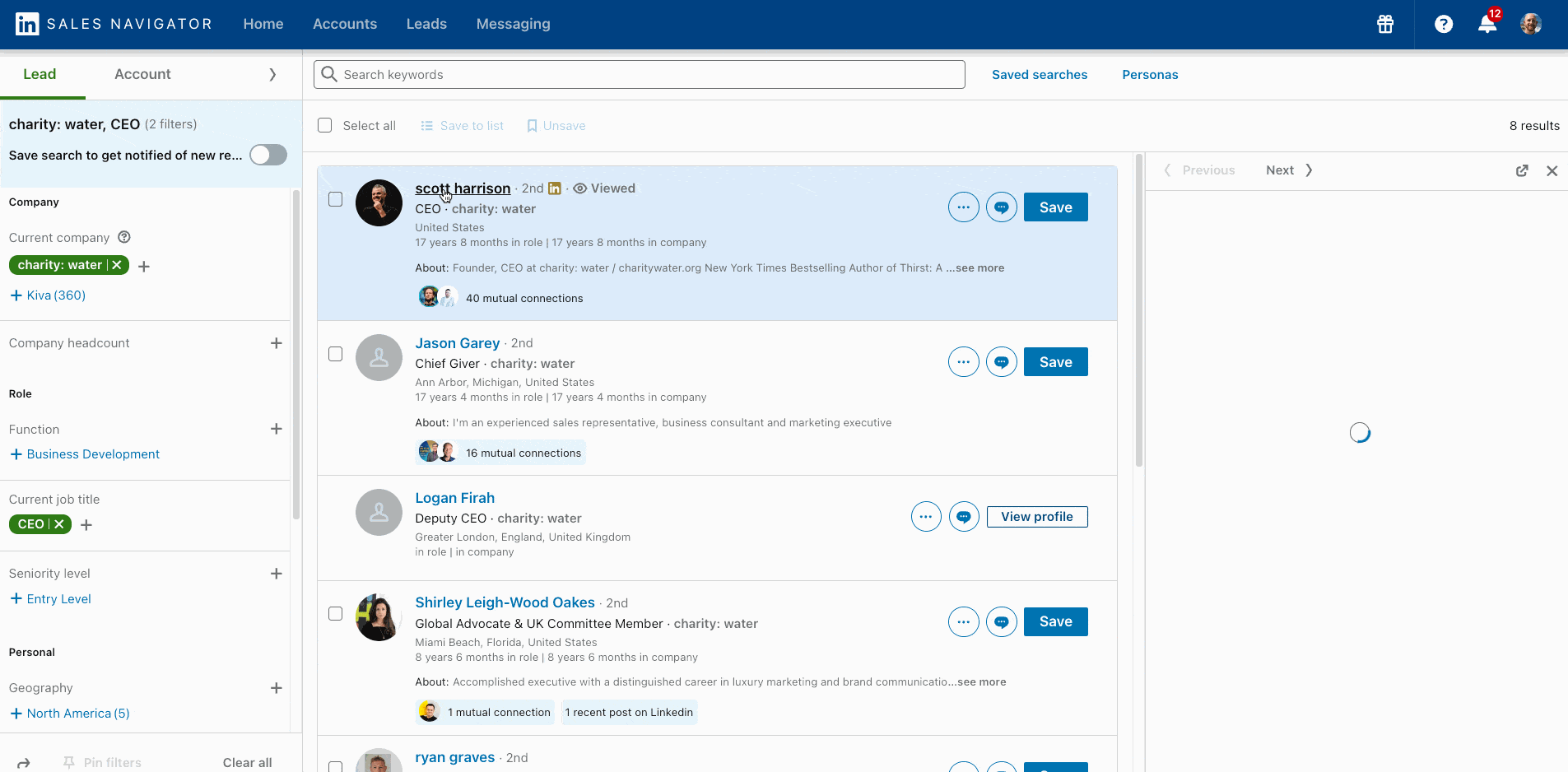This screenshot has width=1568, height=772.
Task: Toggle the save search notification switch
Action: pyautogui.click(x=268, y=155)
